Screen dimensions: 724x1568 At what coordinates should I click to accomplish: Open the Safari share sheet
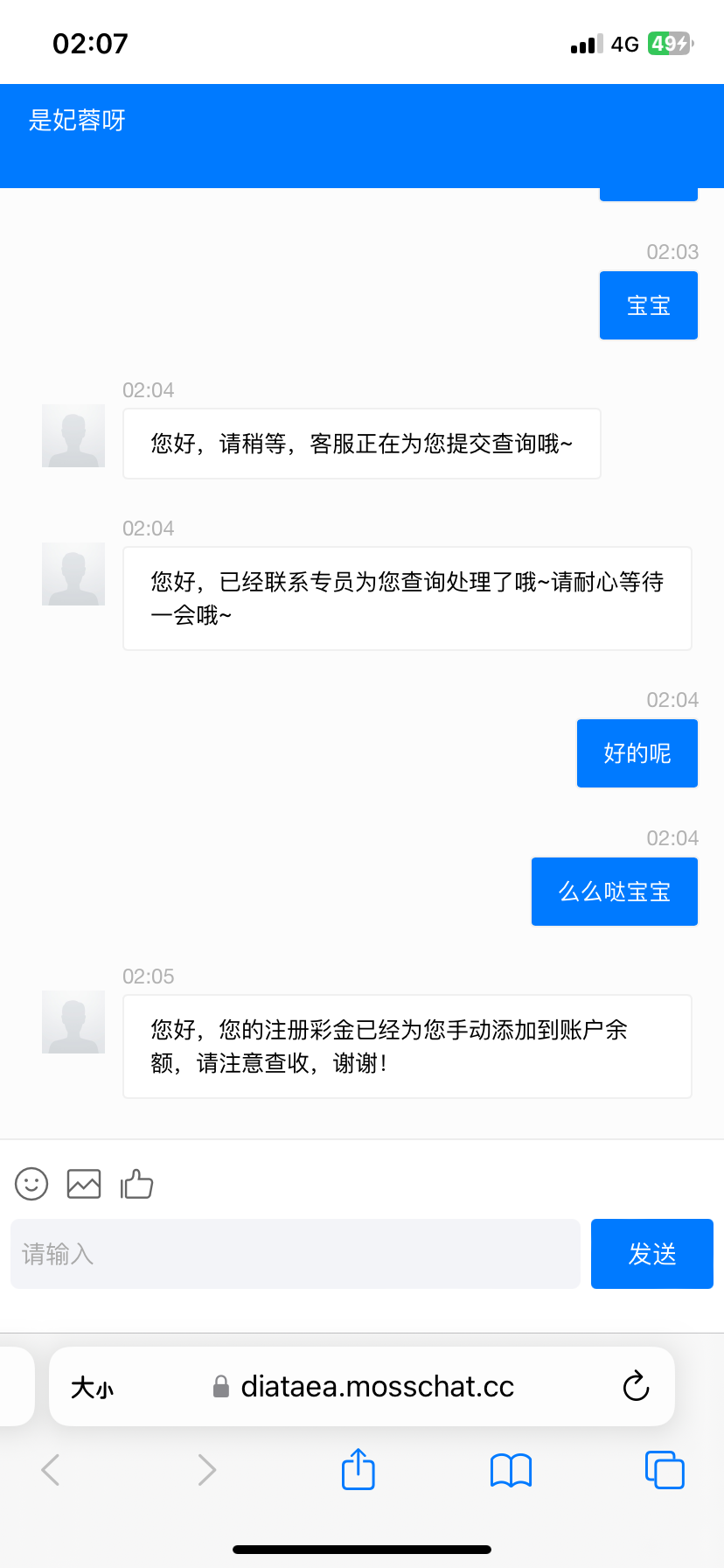[x=358, y=1469]
